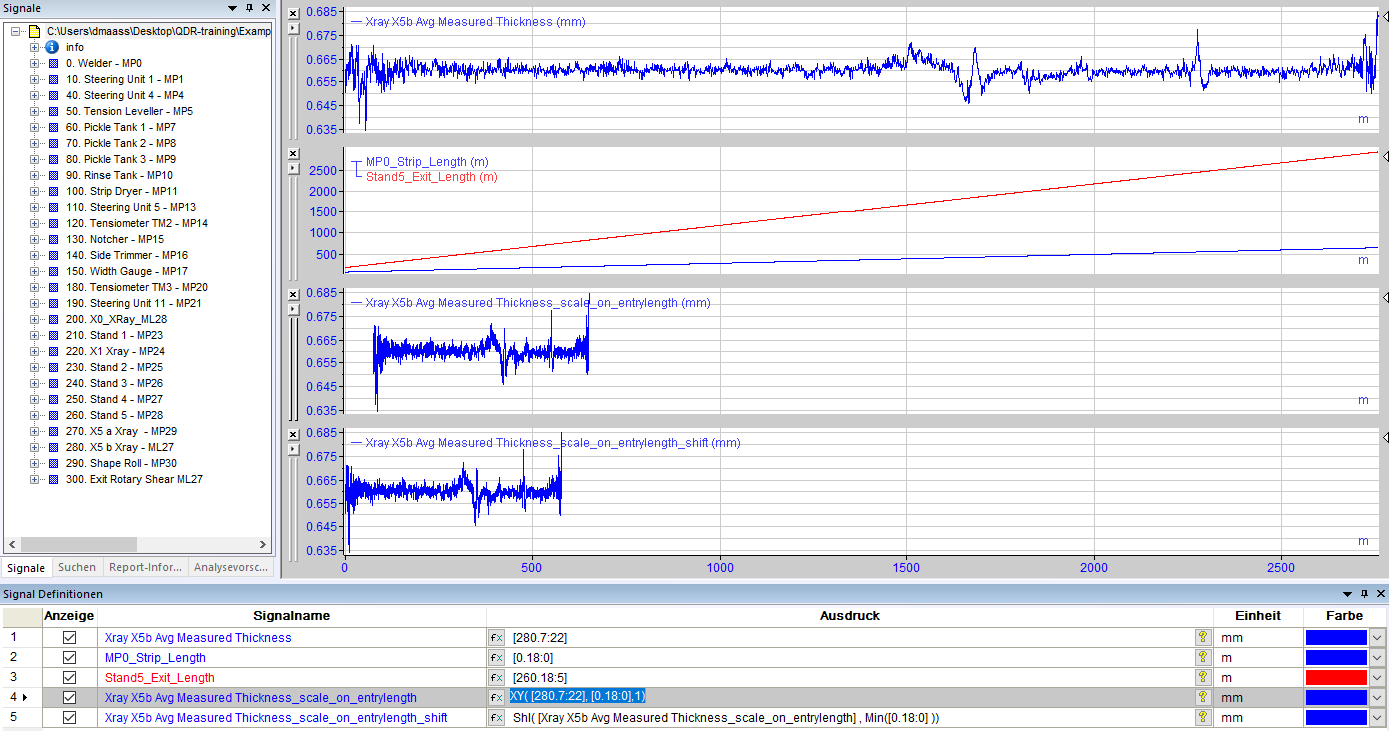This screenshot has width=1389, height=731.
Task: Expand the 0. Welder - MP0 node
Action: pyautogui.click(x=35, y=63)
